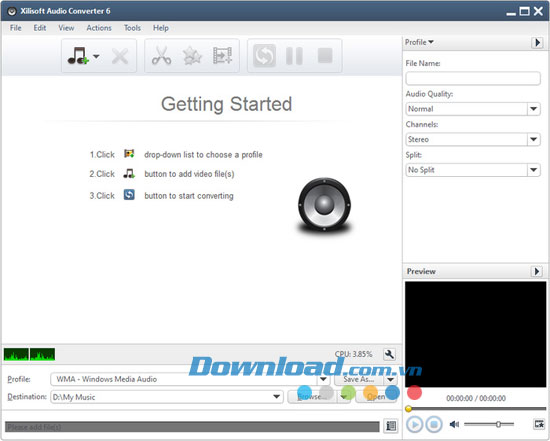Viewport: 550px width, 441px height.
Task: Open the Tools menu
Action: pos(132,28)
